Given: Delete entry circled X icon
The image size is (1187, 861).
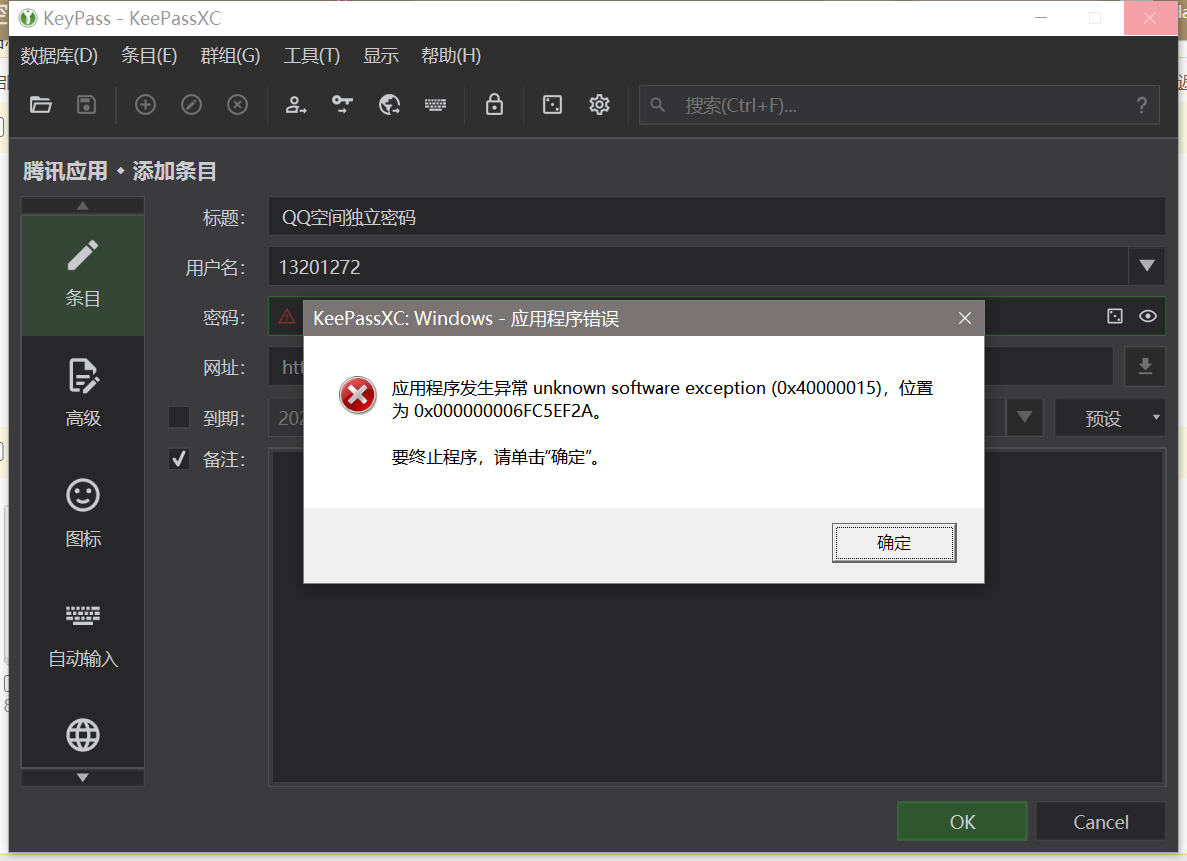Looking at the screenshot, I should tap(238, 105).
